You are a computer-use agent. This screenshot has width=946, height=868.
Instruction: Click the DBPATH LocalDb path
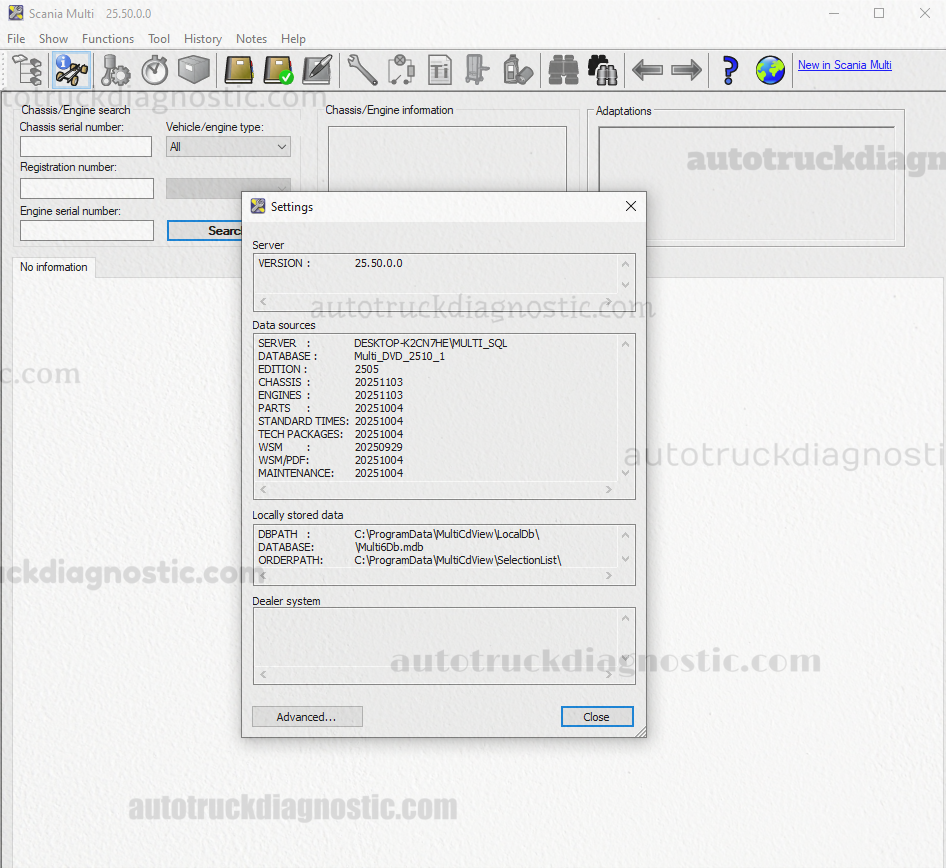pyautogui.click(x=447, y=534)
